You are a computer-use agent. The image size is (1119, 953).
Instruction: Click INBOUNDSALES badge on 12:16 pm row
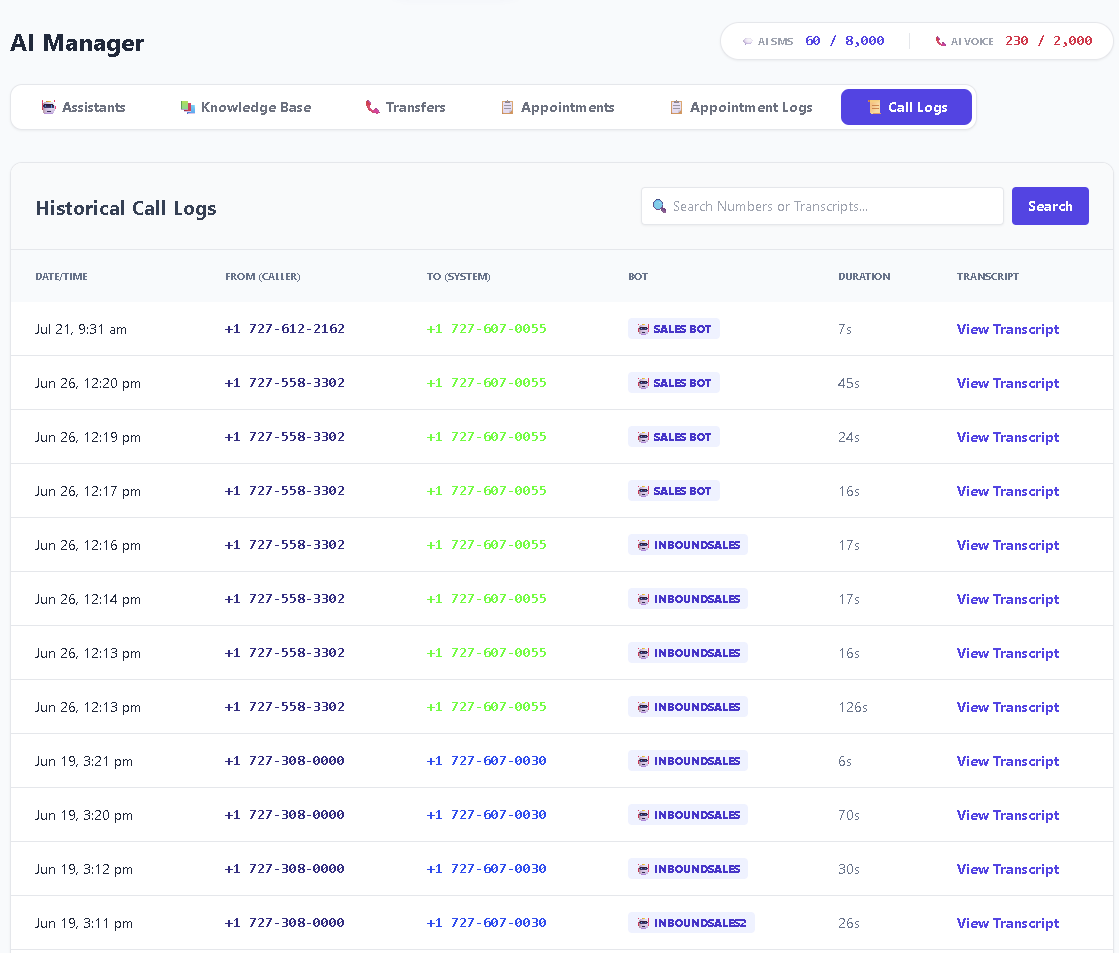pyautogui.click(x=688, y=545)
